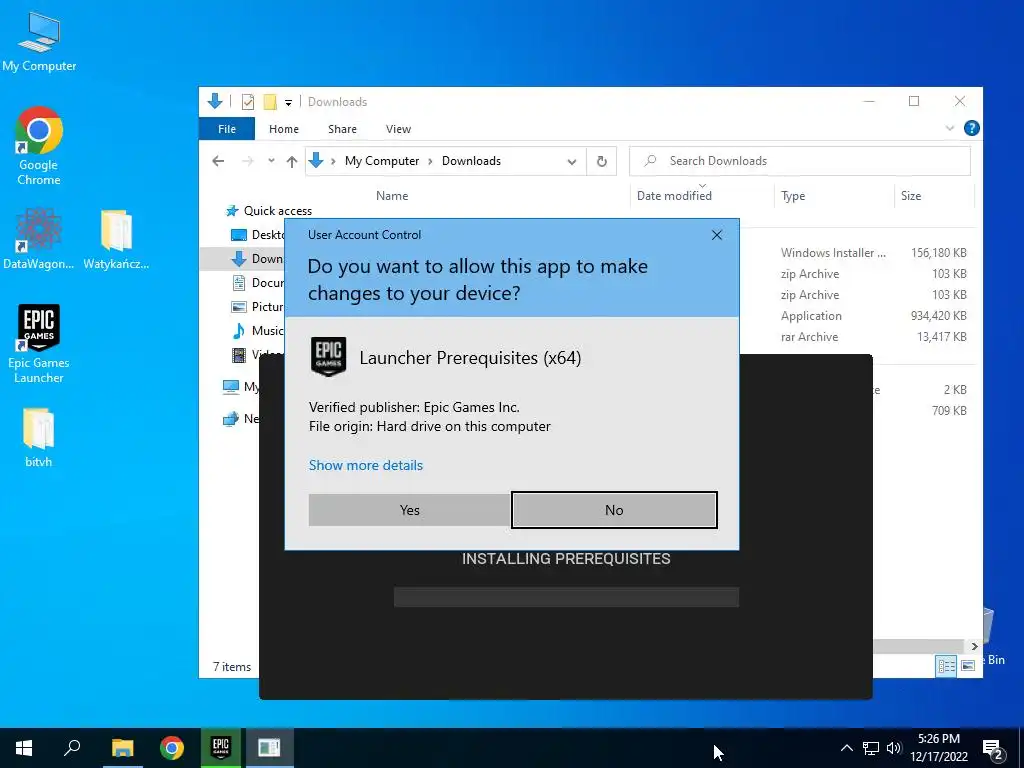The width and height of the screenshot is (1024, 768).
Task: Open Share ribbon tab in Explorer
Action: click(342, 129)
